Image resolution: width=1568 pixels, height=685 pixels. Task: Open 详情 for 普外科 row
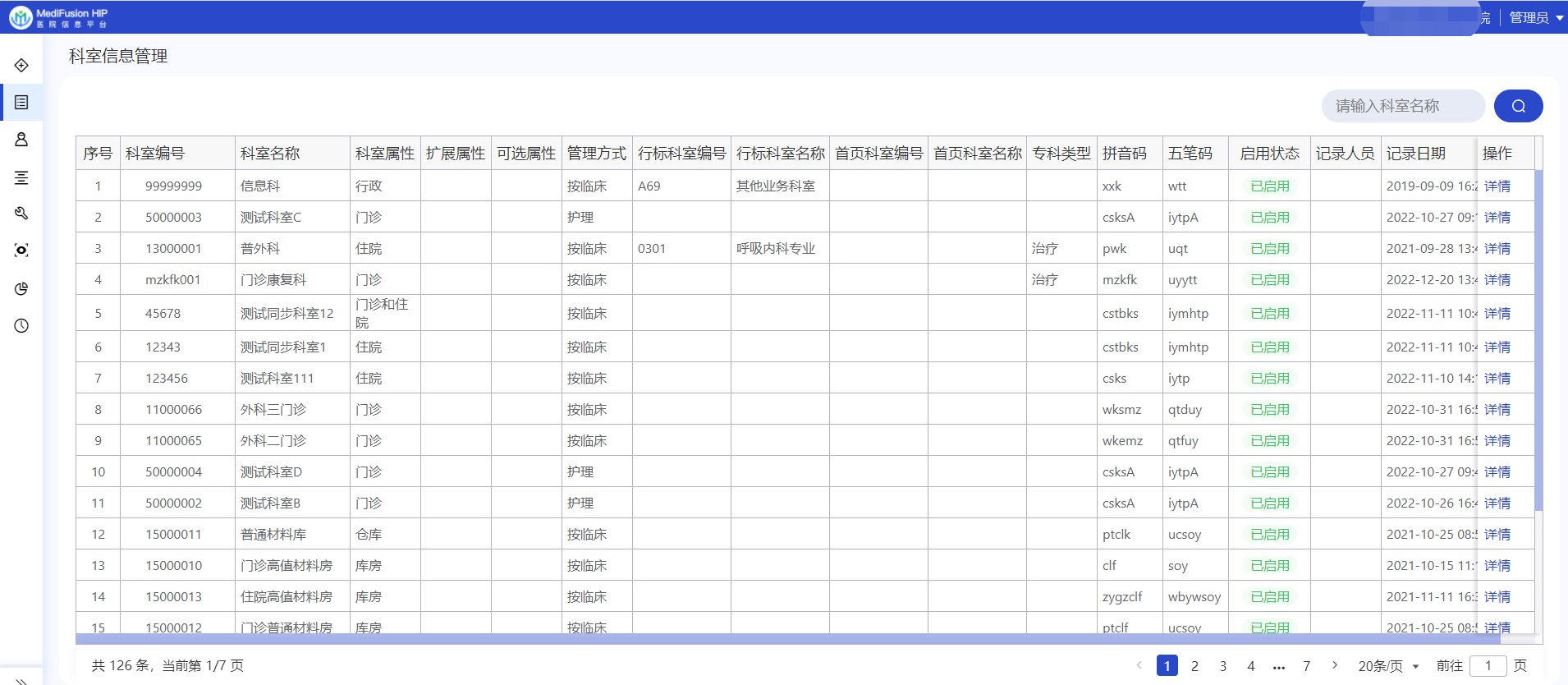(1497, 249)
